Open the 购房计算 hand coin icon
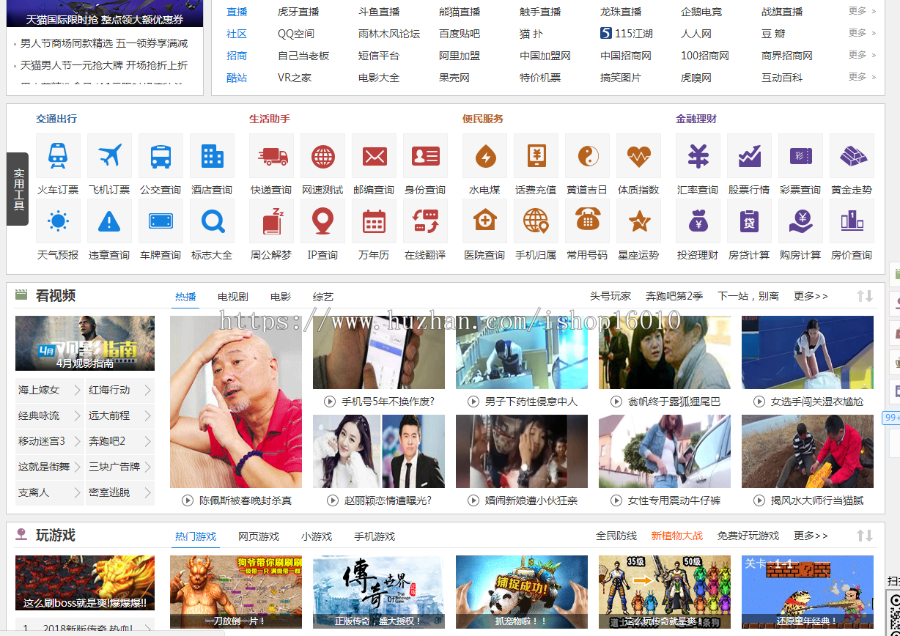Screen dimensions: 900x636 (801, 221)
